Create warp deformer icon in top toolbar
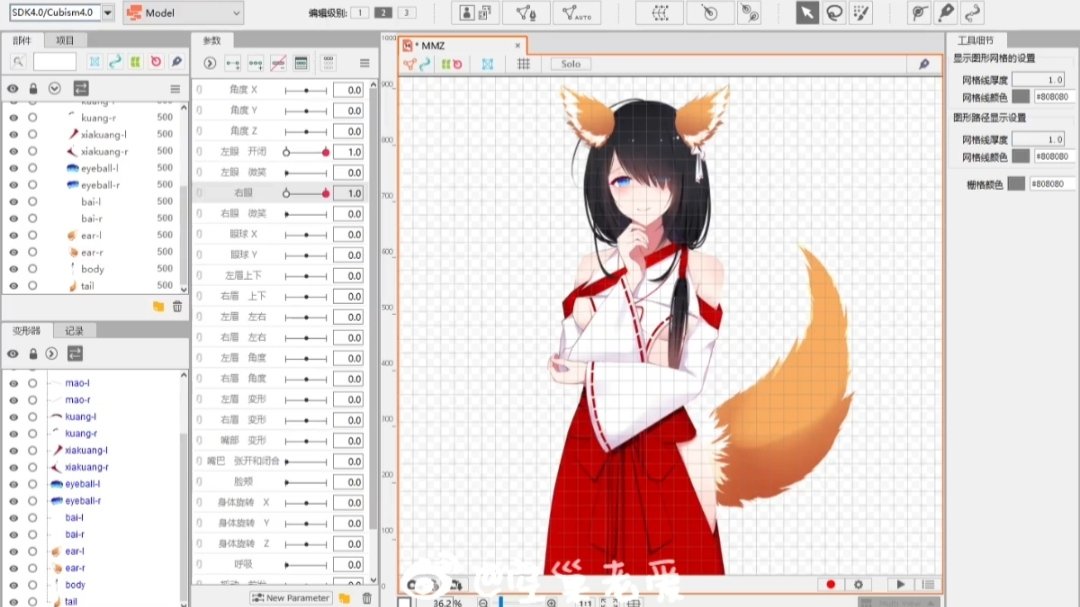Image resolution: width=1080 pixels, height=607 pixels. pos(660,13)
